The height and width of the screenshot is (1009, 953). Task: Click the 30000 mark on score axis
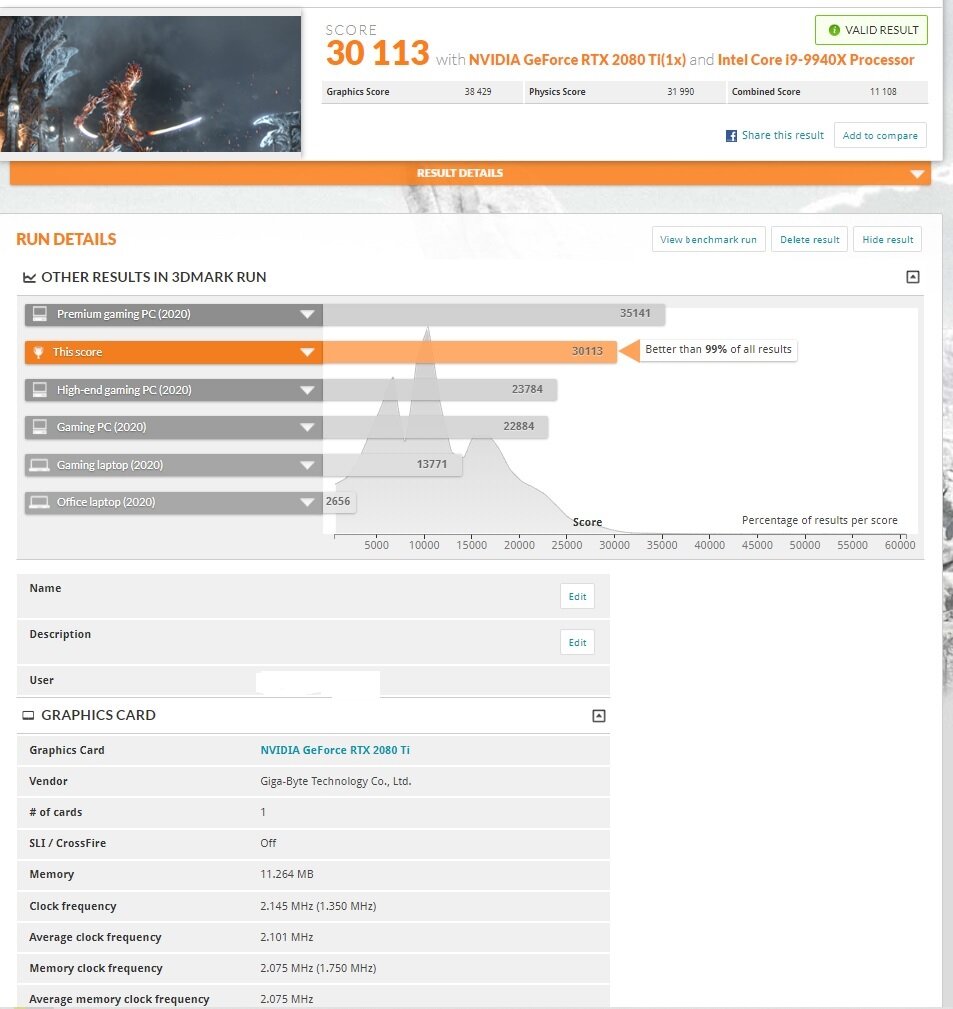(614, 545)
